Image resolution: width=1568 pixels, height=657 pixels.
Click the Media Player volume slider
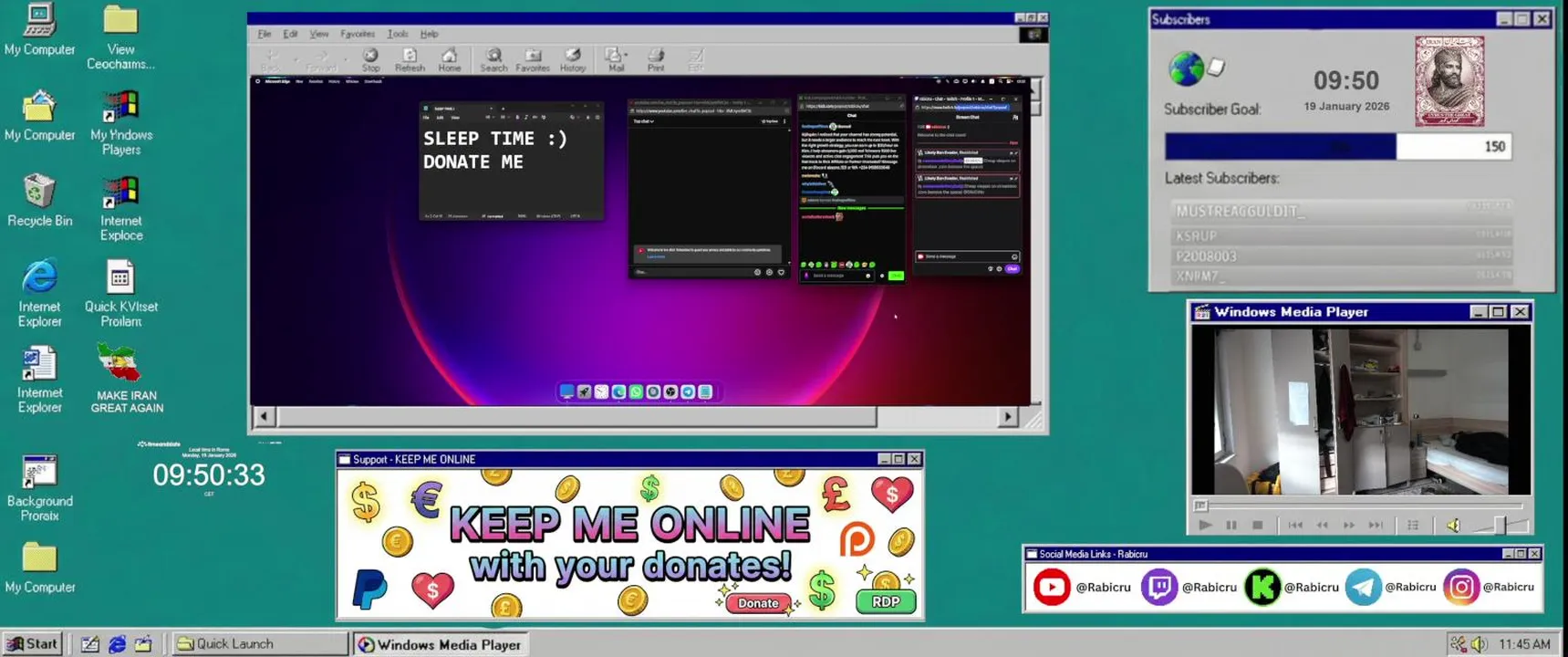click(x=1499, y=526)
